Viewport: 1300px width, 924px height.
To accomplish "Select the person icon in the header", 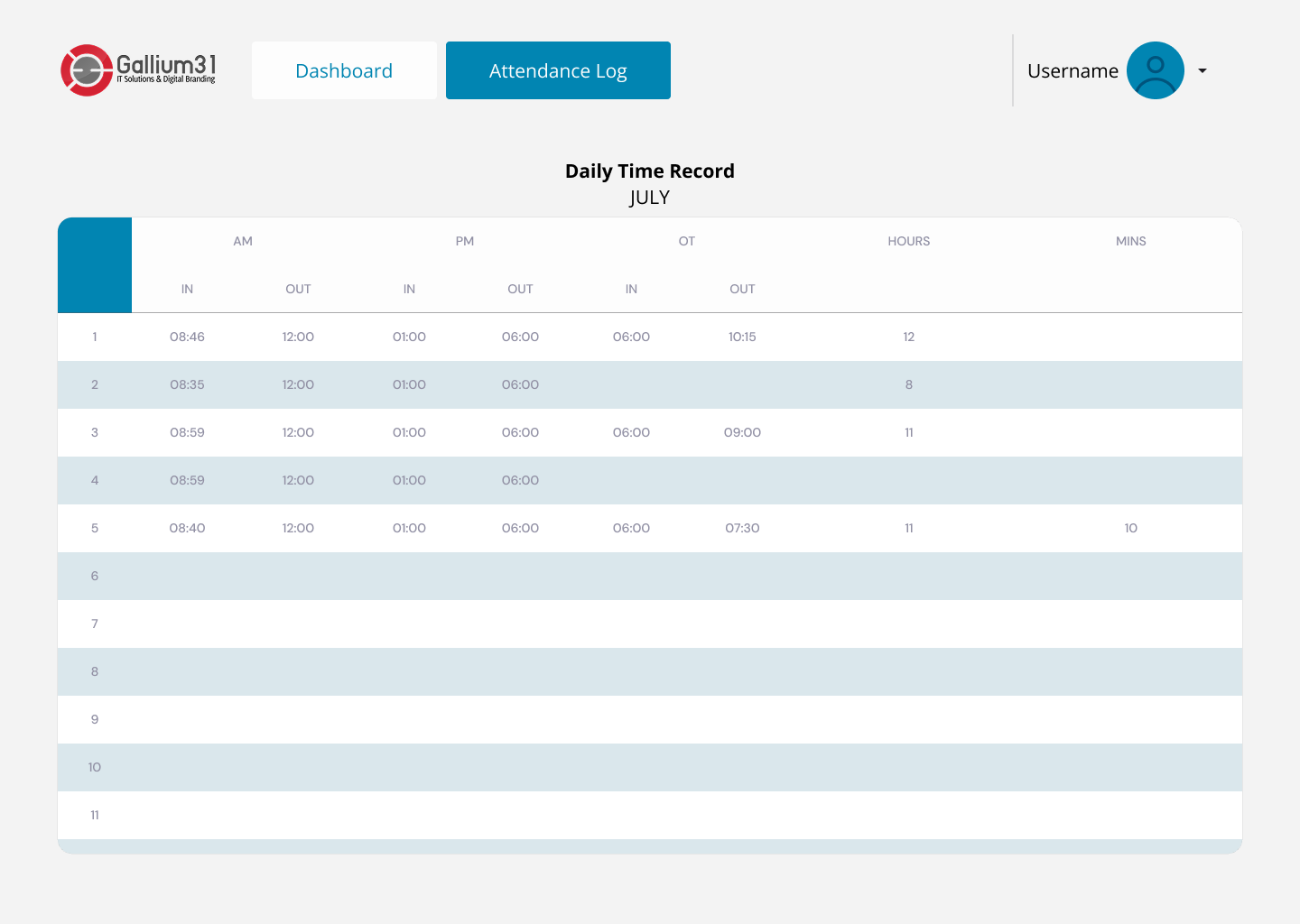I will pos(1155,69).
